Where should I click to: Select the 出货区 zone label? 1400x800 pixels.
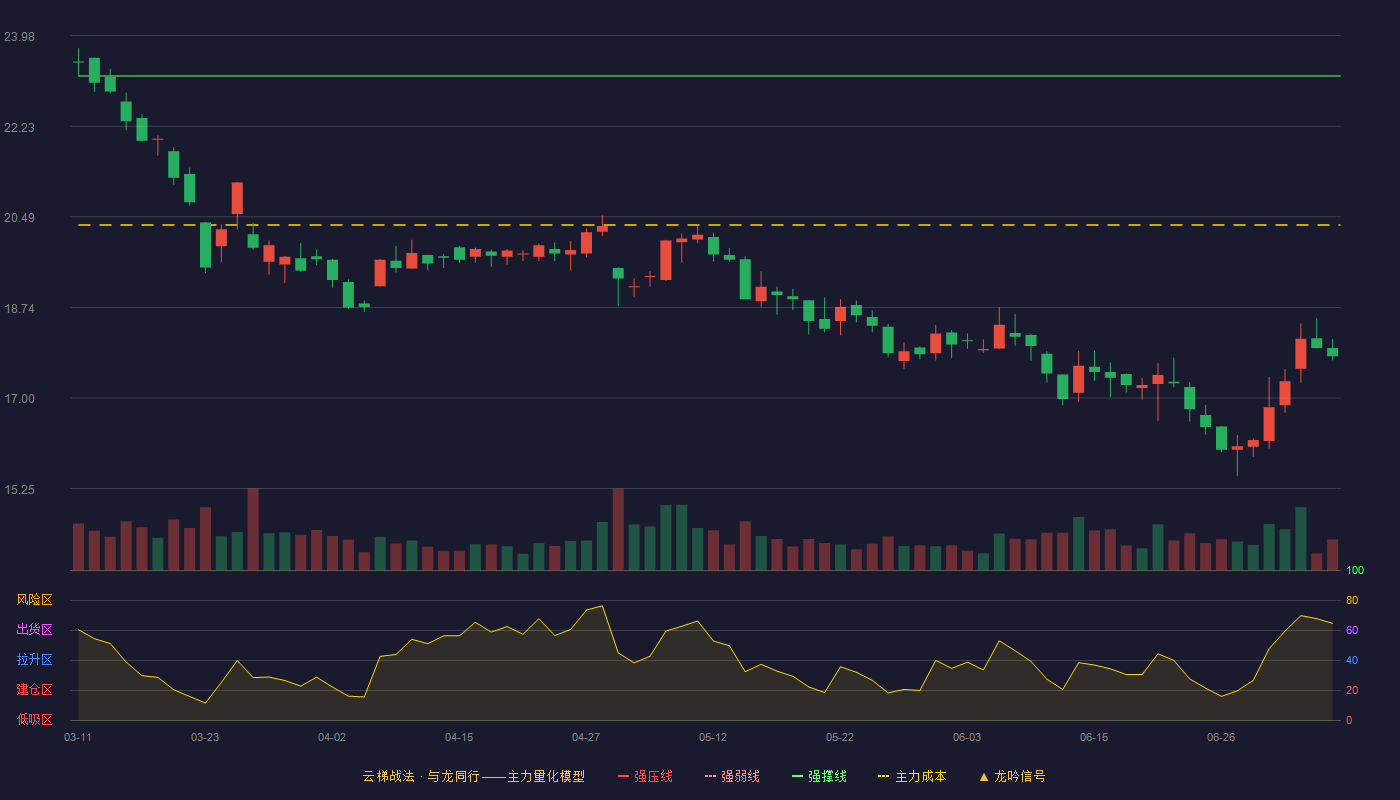click(x=35, y=630)
